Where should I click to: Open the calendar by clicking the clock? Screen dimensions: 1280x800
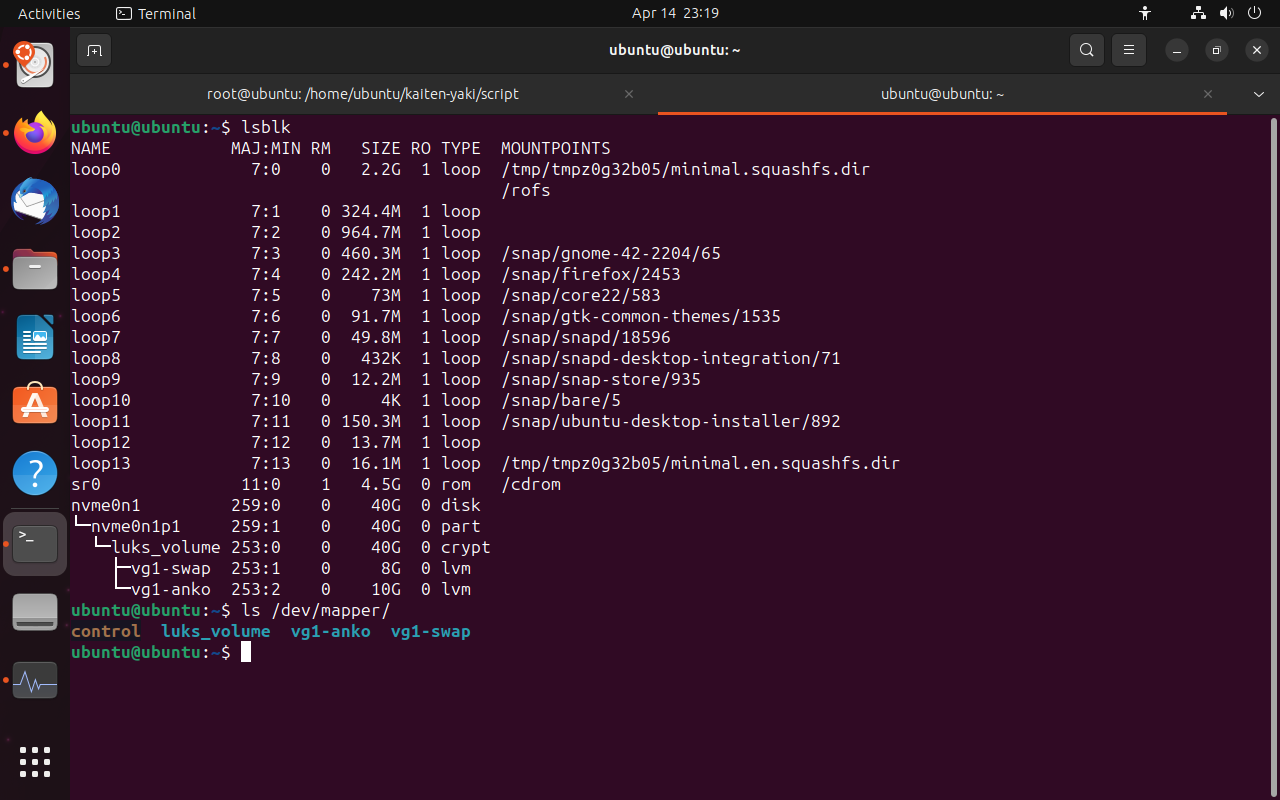[674, 13]
